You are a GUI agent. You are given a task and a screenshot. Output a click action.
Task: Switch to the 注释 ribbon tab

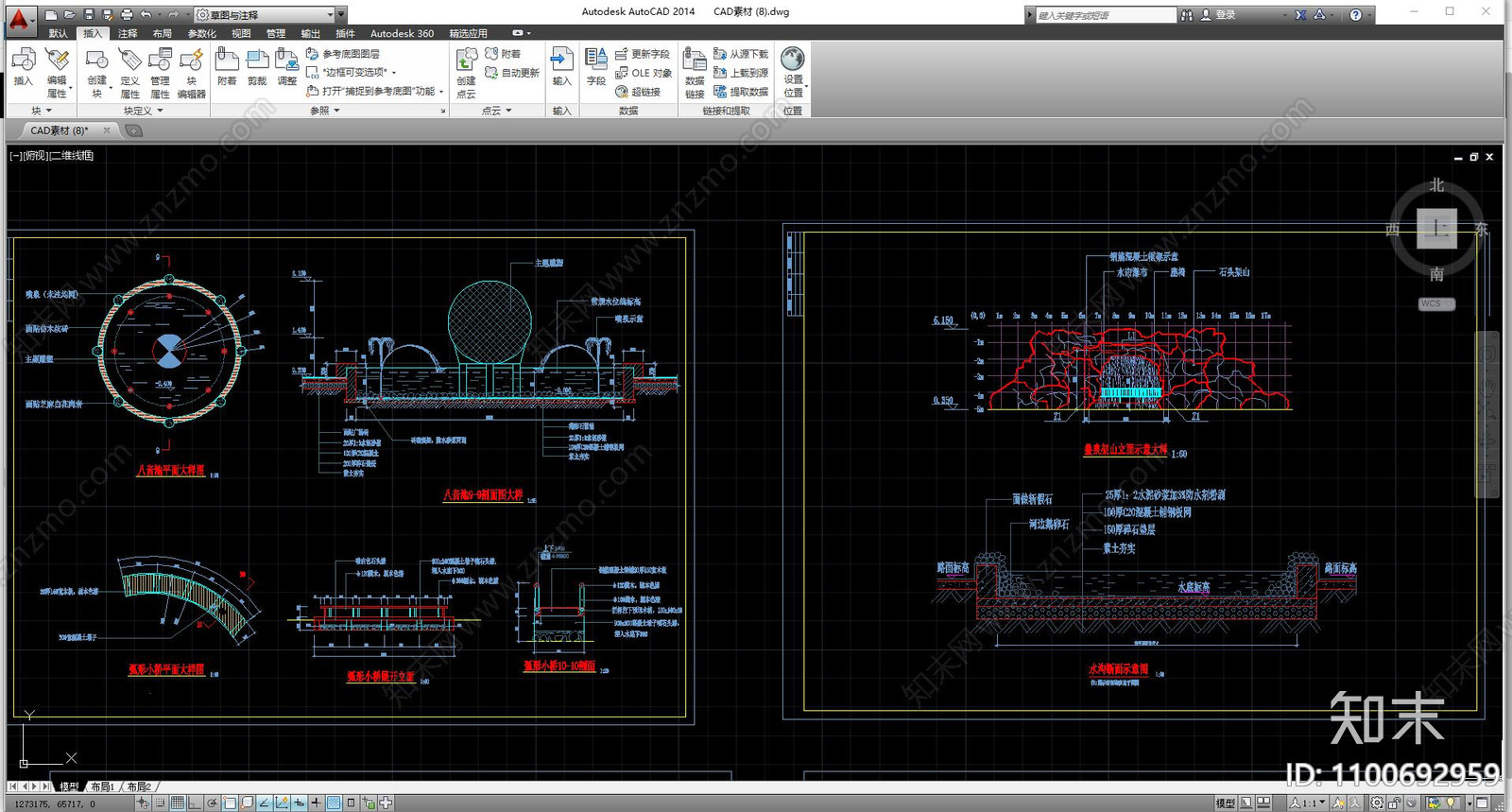point(128,33)
